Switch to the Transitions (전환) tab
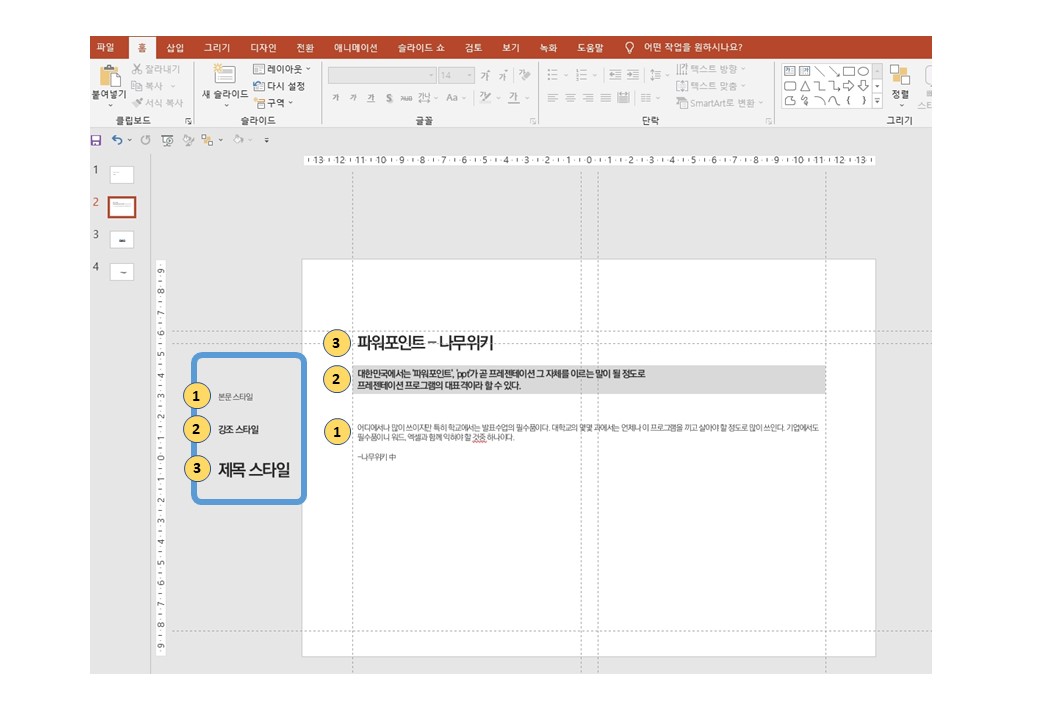The width and height of the screenshot is (1040, 720). 305,48
